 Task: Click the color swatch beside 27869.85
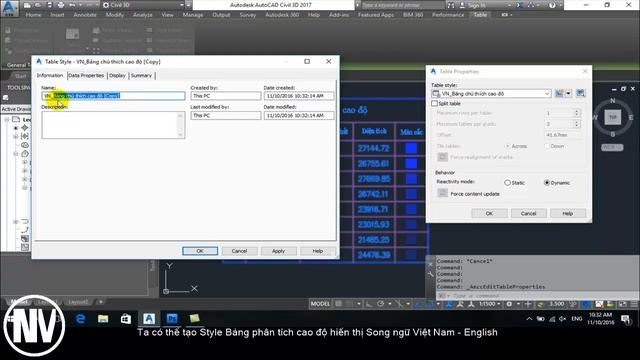[411, 179]
